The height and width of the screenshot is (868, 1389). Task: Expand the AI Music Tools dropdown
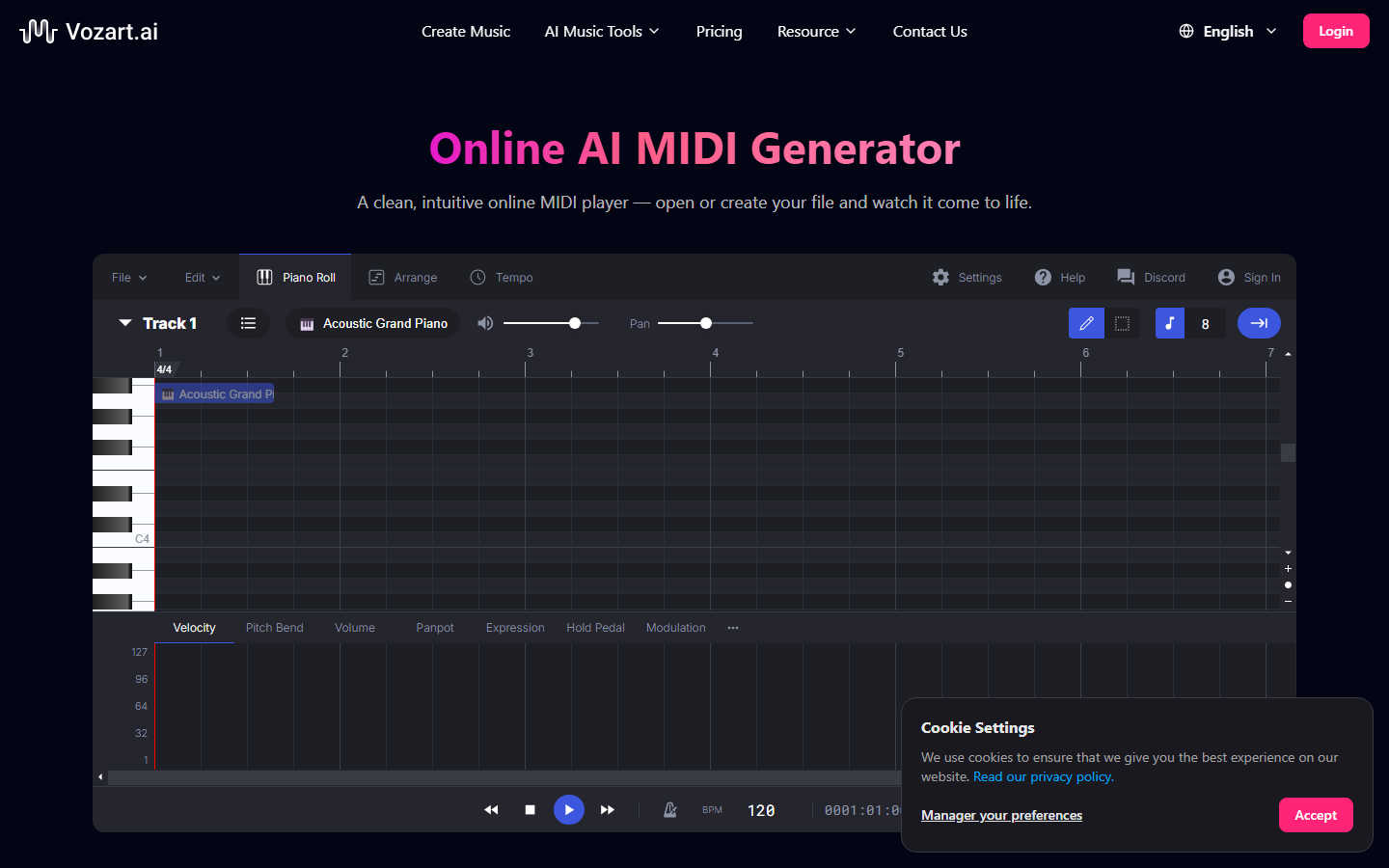coord(601,31)
